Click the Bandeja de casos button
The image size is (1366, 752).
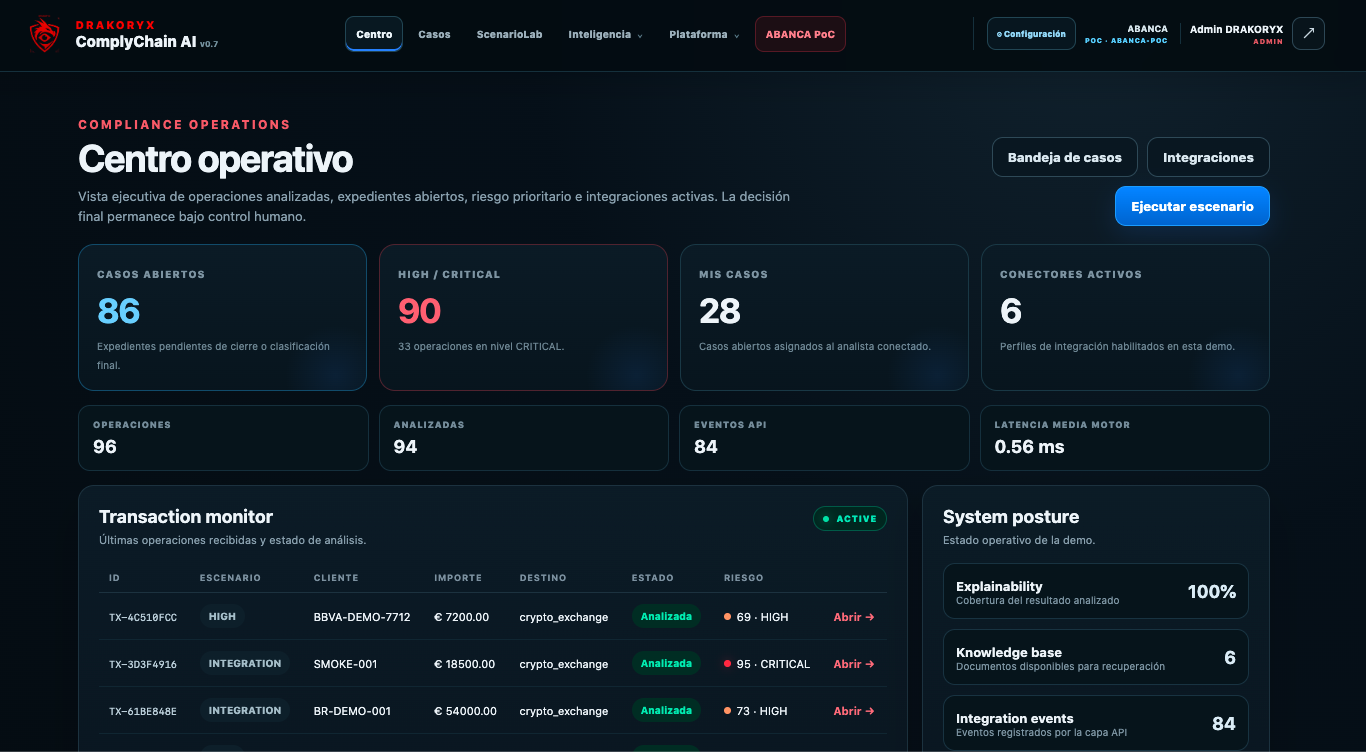(x=1064, y=157)
